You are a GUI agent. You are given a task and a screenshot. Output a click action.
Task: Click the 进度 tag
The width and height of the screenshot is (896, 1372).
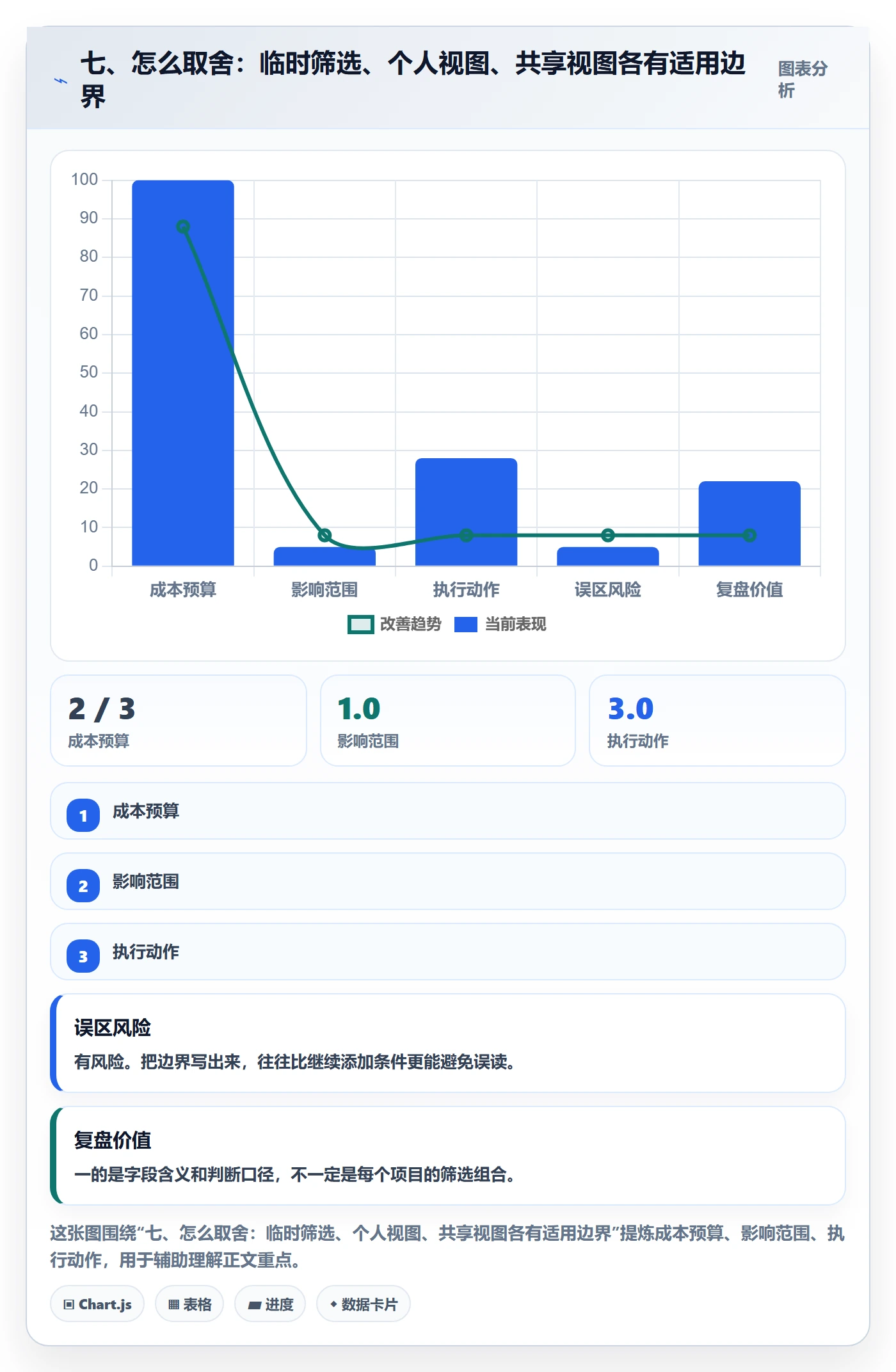point(270,1304)
